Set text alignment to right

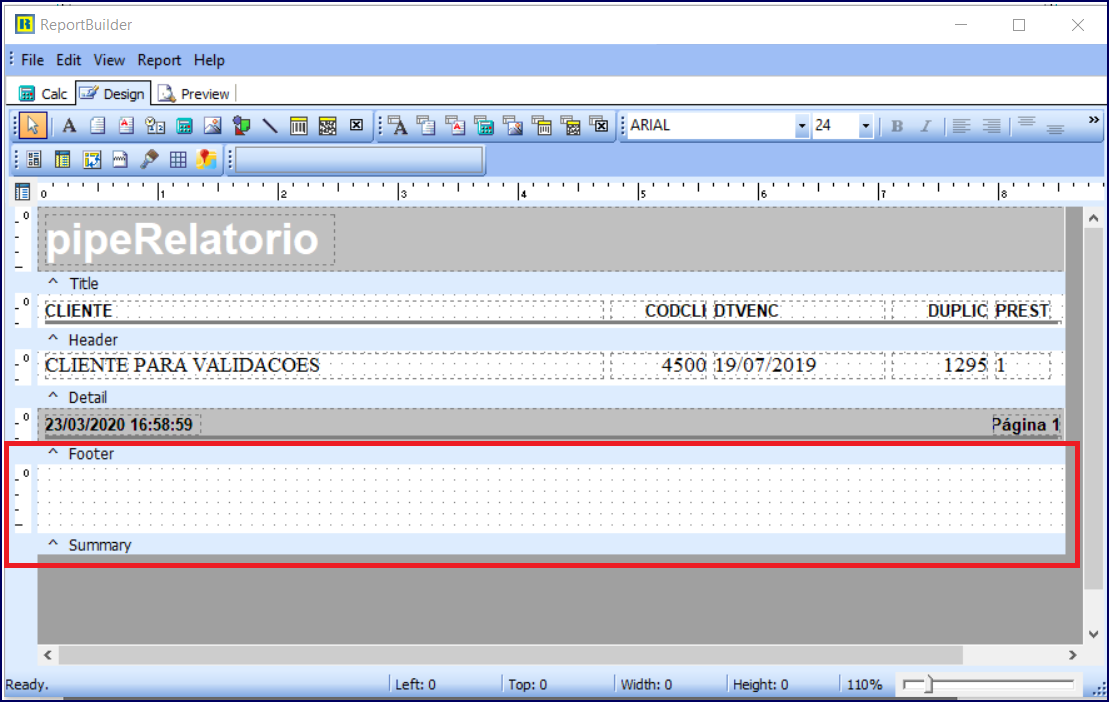point(992,126)
